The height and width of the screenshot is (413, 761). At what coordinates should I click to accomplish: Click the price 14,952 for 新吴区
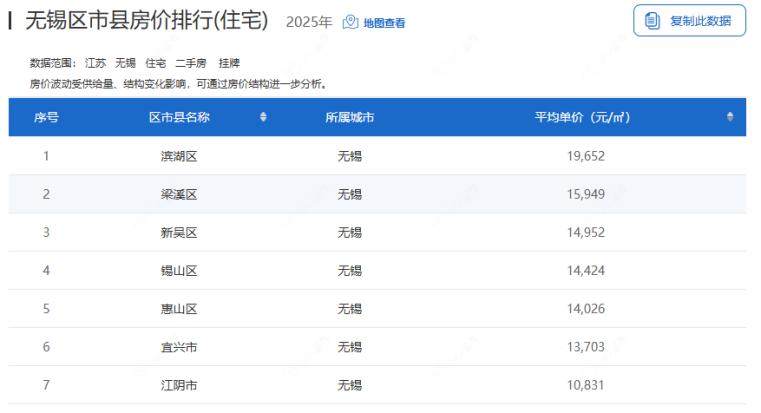586,232
